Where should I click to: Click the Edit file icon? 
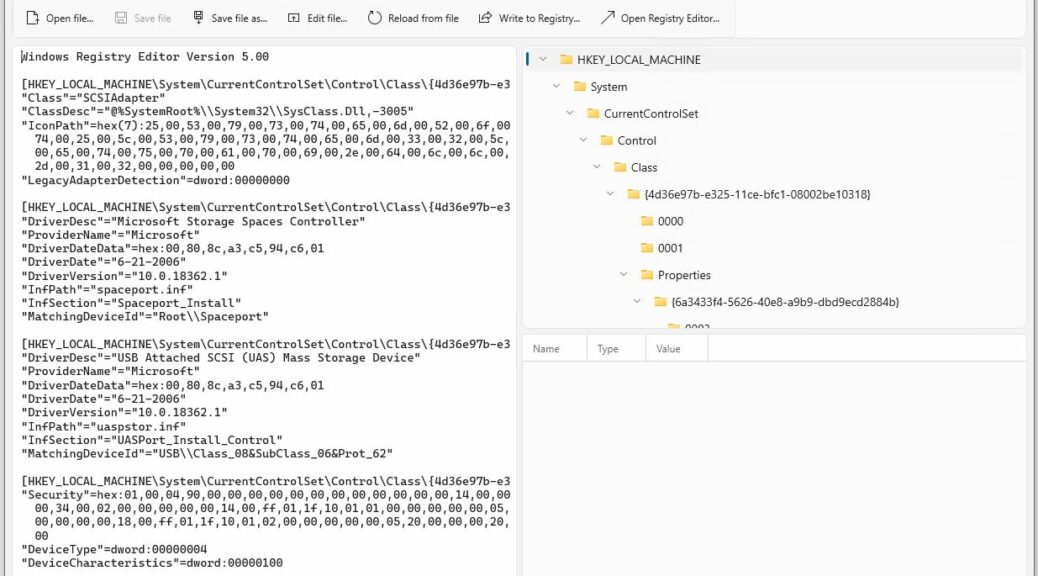pyautogui.click(x=293, y=18)
